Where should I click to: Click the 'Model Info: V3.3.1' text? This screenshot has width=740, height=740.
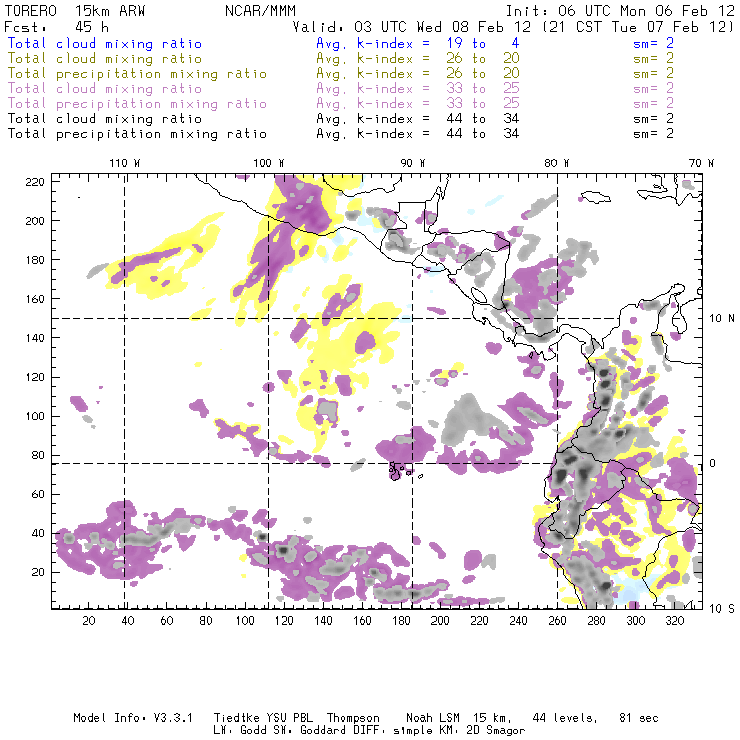point(133,718)
